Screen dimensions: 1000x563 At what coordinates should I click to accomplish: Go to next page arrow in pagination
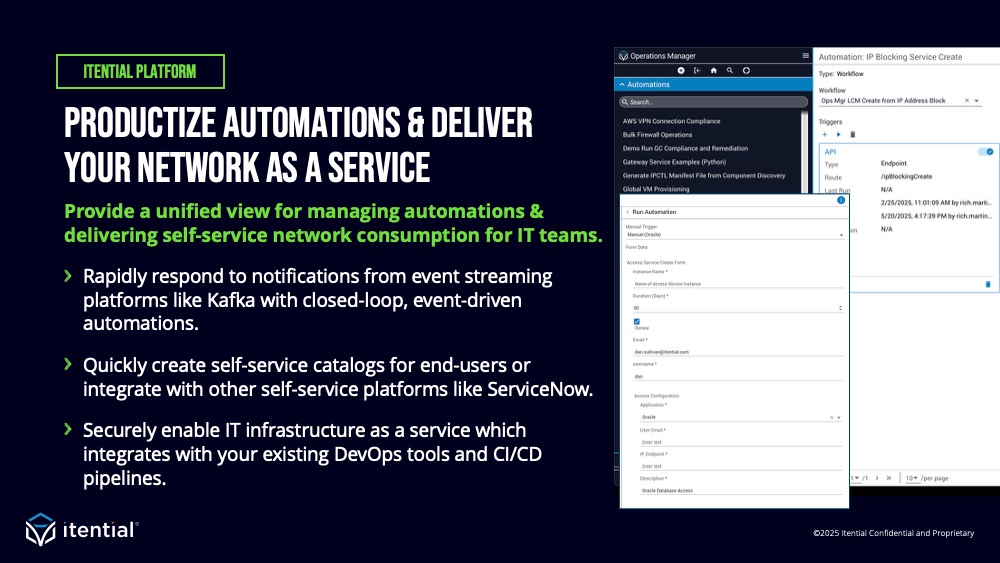pyautogui.click(x=877, y=478)
